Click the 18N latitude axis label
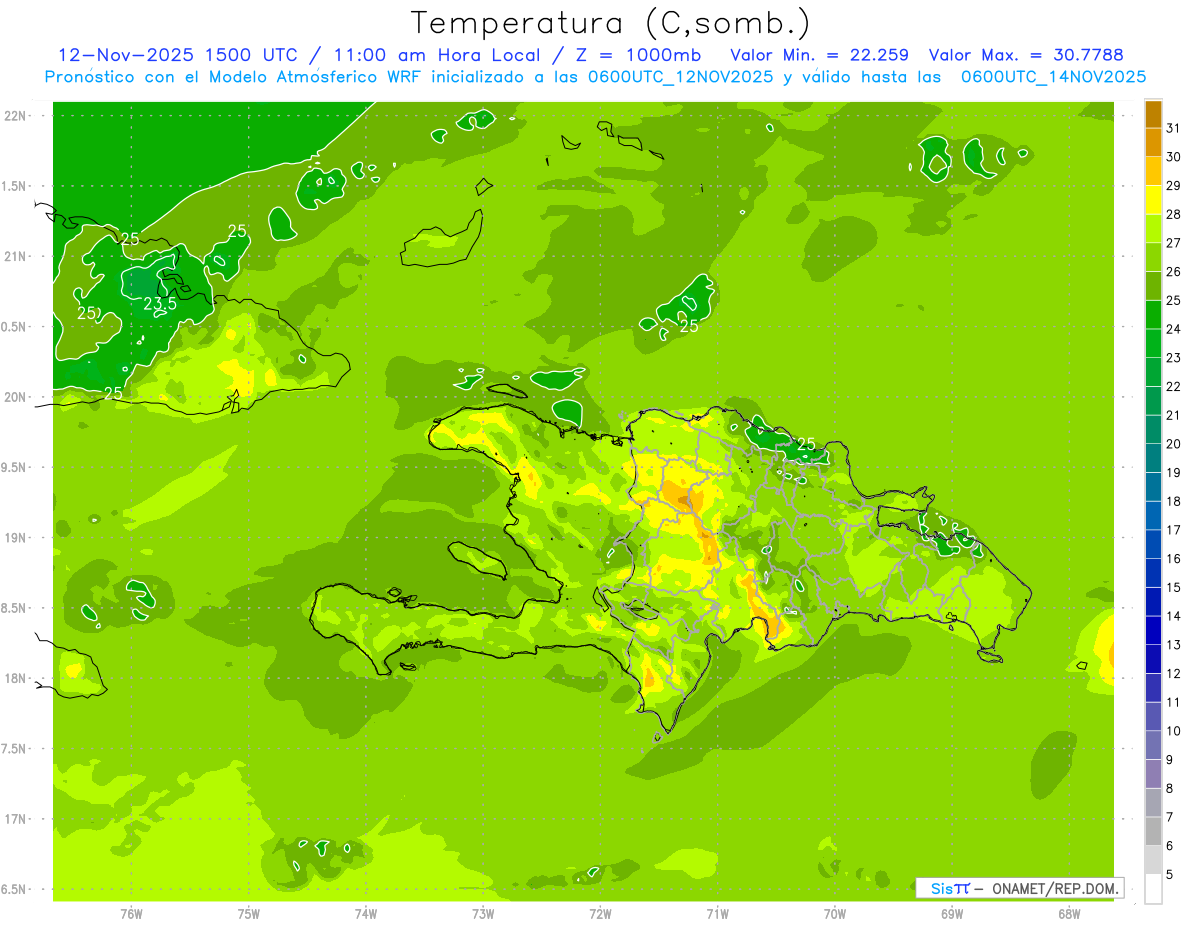The width and height of the screenshot is (1200, 927). coord(15,678)
